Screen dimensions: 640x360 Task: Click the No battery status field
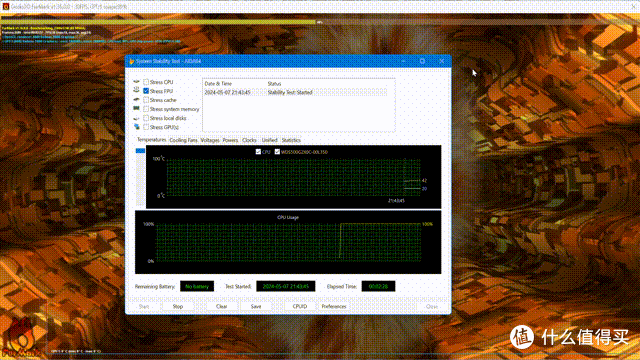click(197, 286)
